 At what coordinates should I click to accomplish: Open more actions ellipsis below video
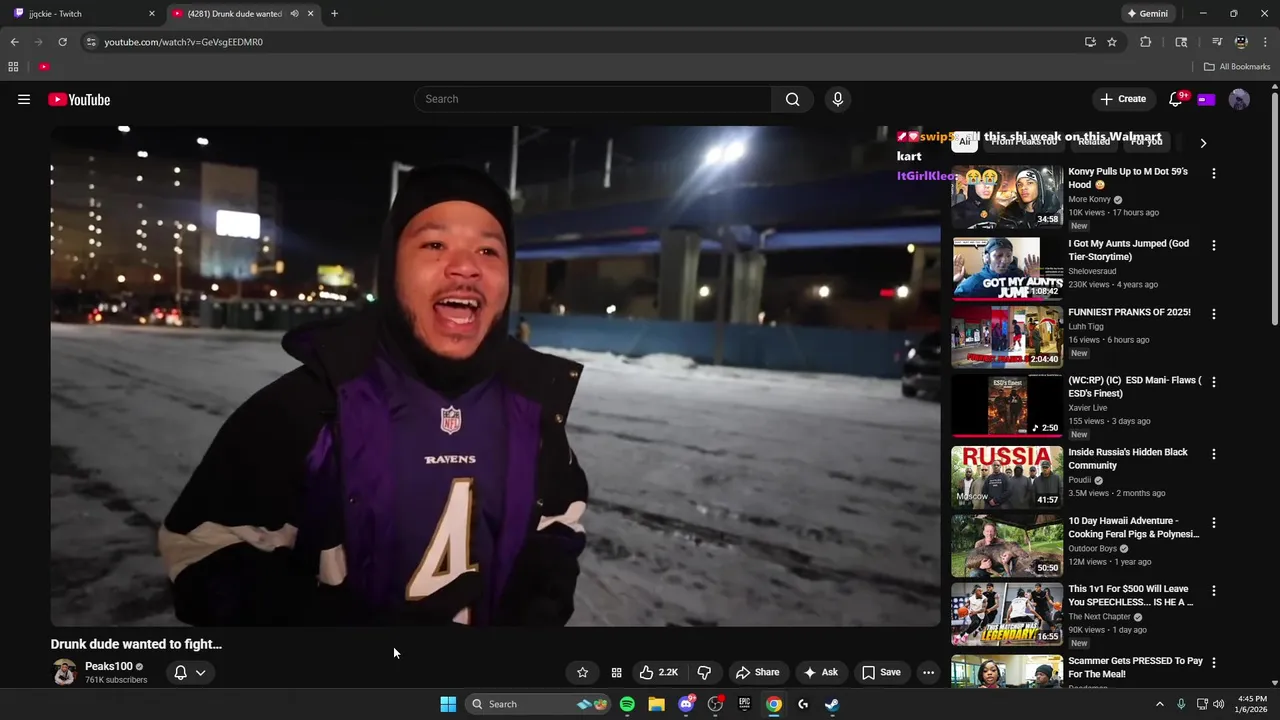pos(928,672)
